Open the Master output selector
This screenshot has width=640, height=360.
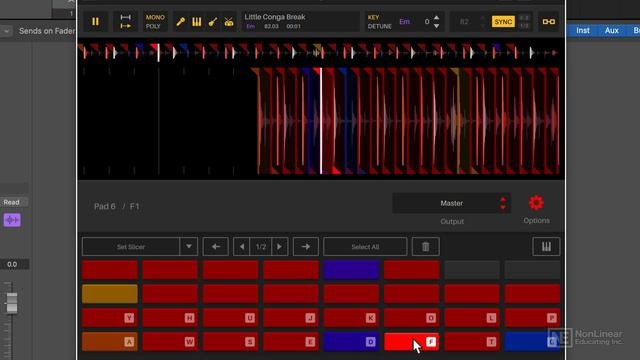click(x=451, y=203)
